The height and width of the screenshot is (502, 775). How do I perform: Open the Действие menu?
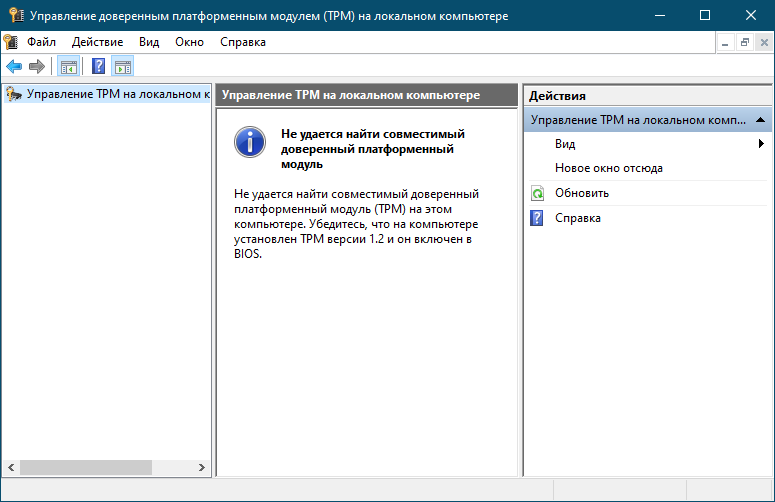[97, 42]
